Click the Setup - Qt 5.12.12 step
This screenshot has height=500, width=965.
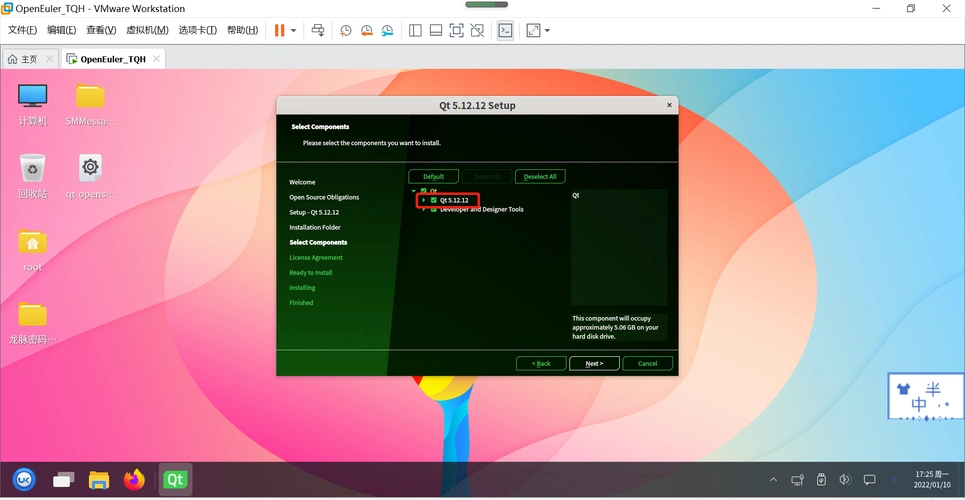[314, 212]
